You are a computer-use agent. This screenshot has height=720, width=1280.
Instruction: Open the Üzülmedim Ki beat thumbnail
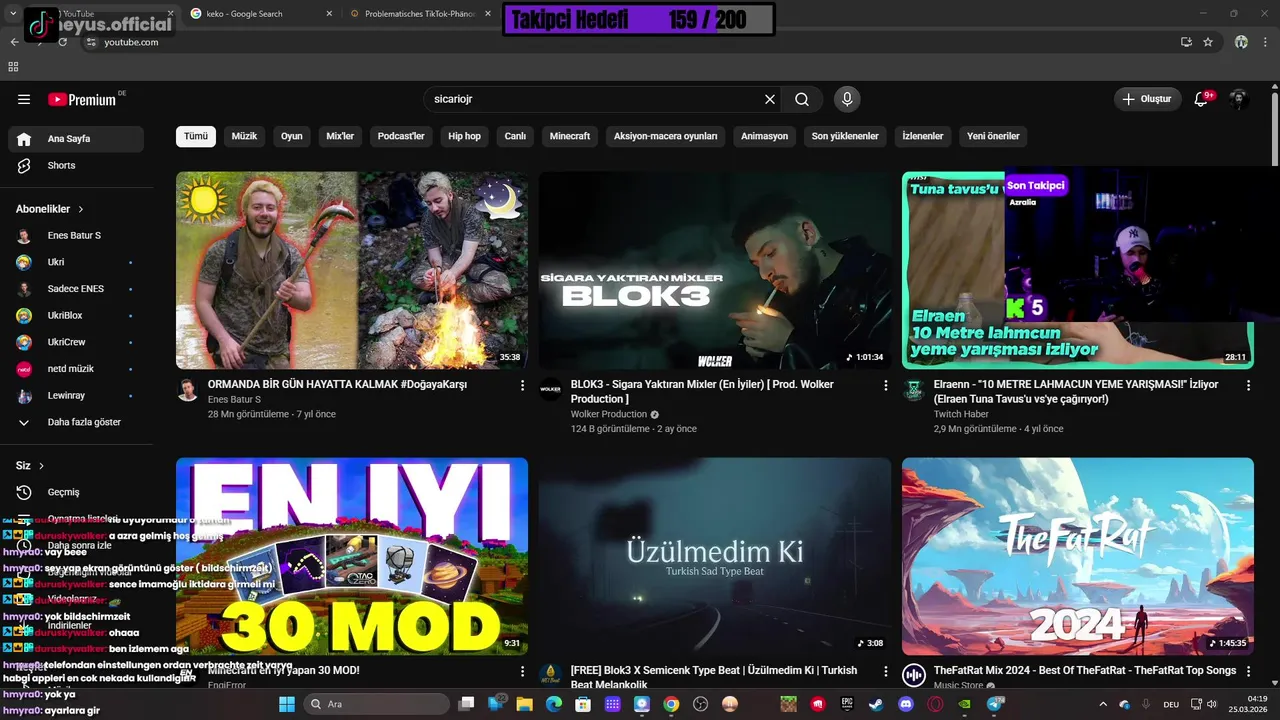pyautogui.click(x=715, y=556)
